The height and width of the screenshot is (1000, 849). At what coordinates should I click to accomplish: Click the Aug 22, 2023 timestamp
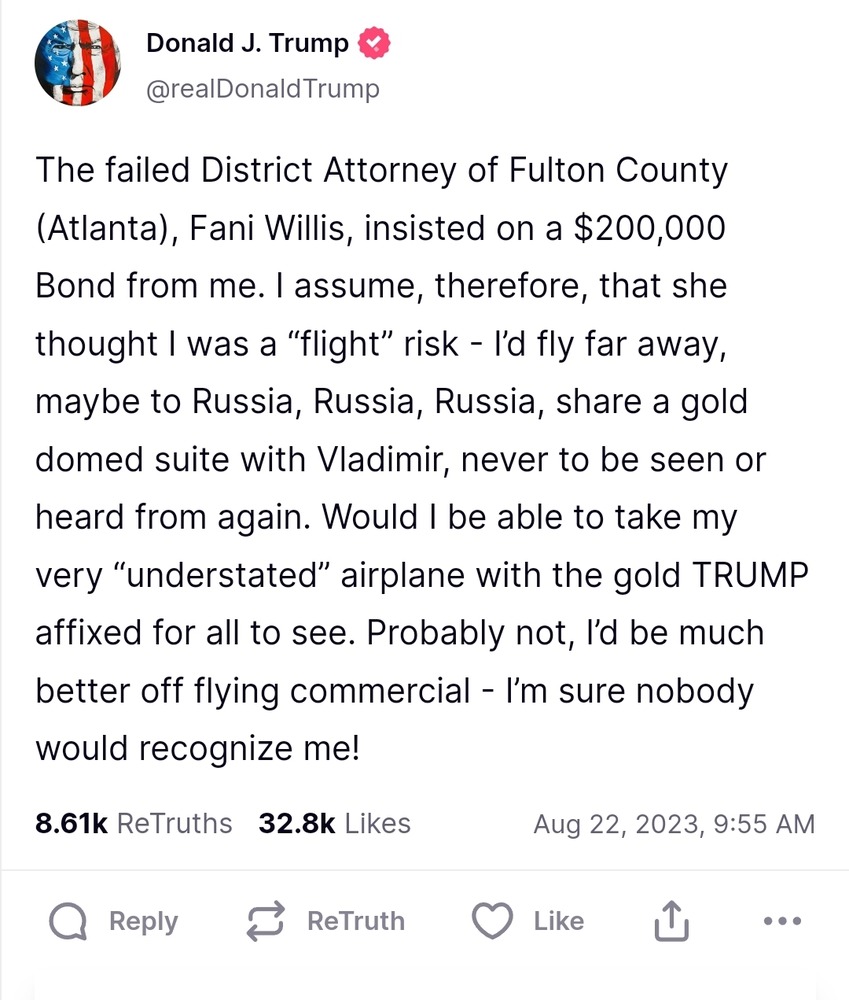coord(616,825)
